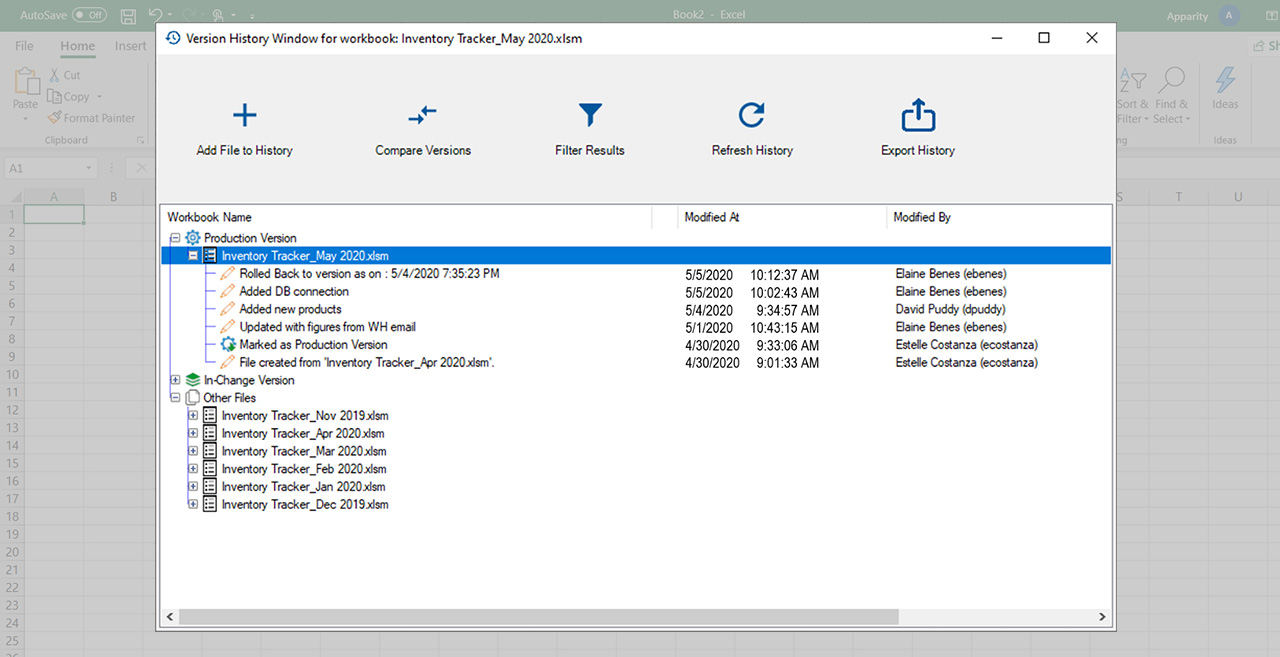This screenshot has height=657, width=1280.
Task: Click the Export History share icon
Action: pyautogui.click(x=917, y=116)
